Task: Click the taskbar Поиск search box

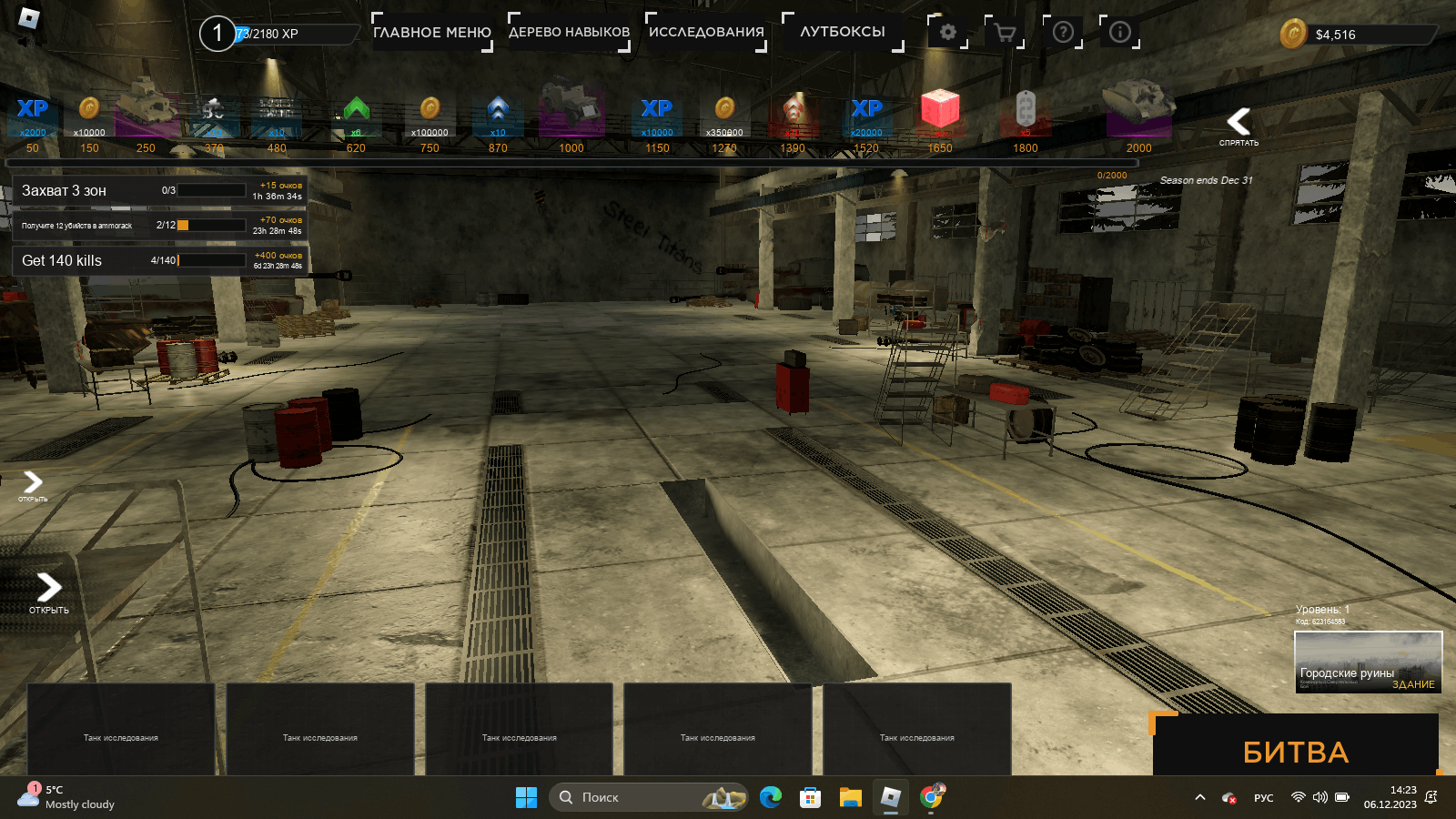Action: point(648,797)
